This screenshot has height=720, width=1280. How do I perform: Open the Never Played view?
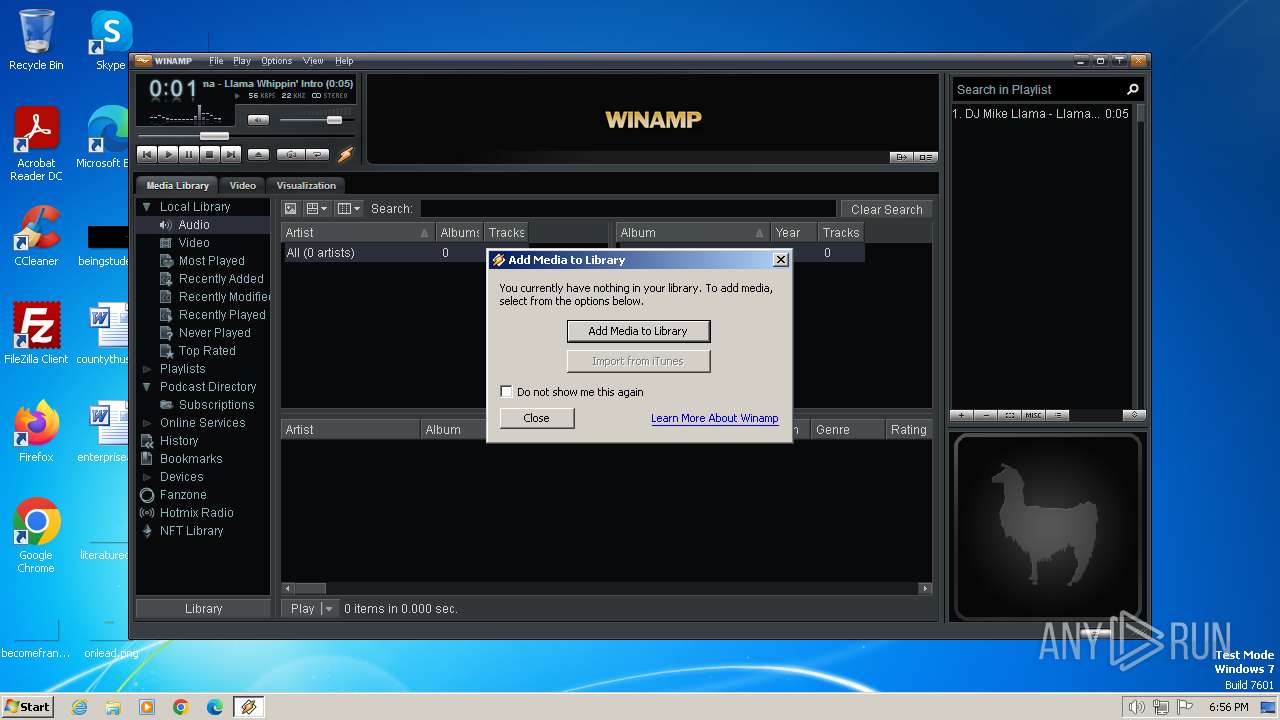pyautogui.click(x=214, y=333)
